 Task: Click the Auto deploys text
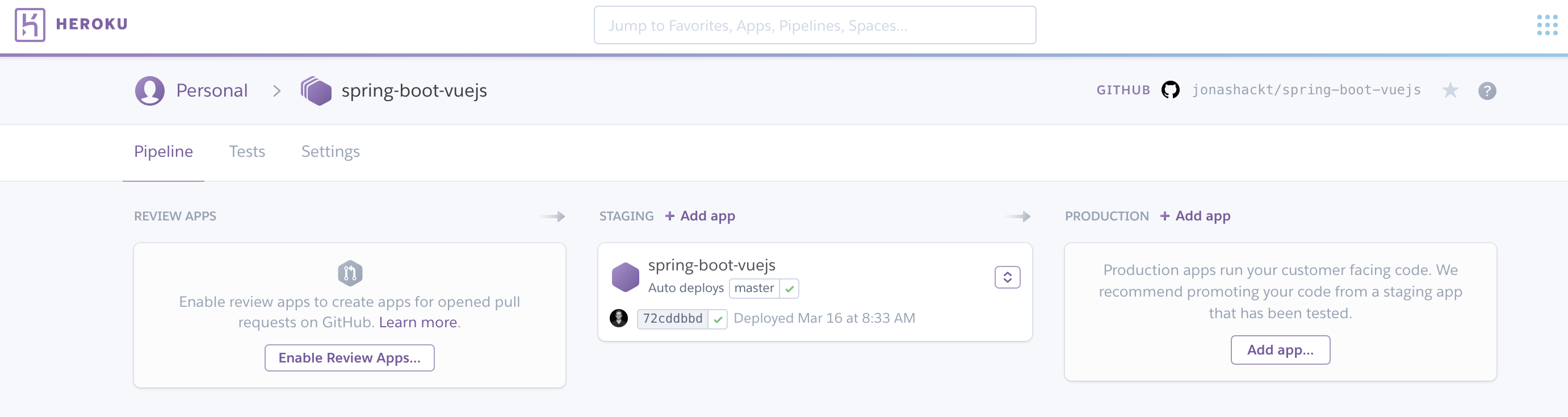point(685,288)
